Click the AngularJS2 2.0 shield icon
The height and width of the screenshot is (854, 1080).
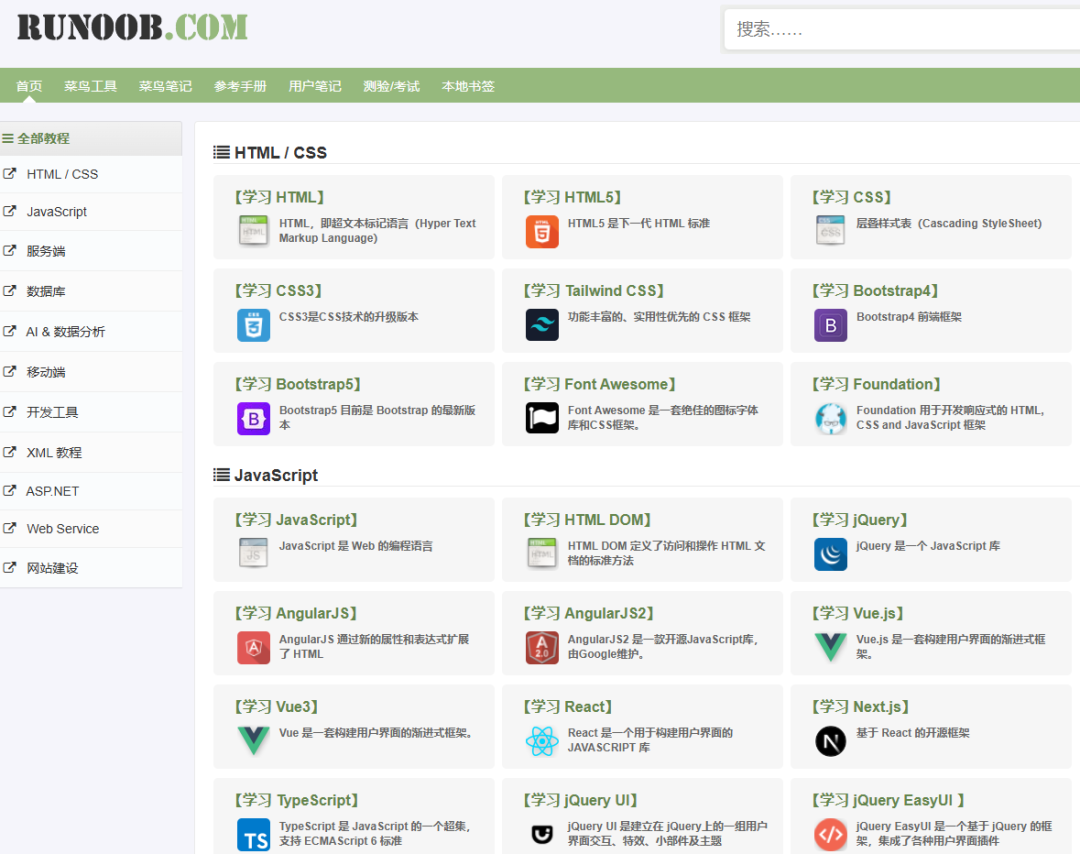pyautogui.click(x=542, y=647)
